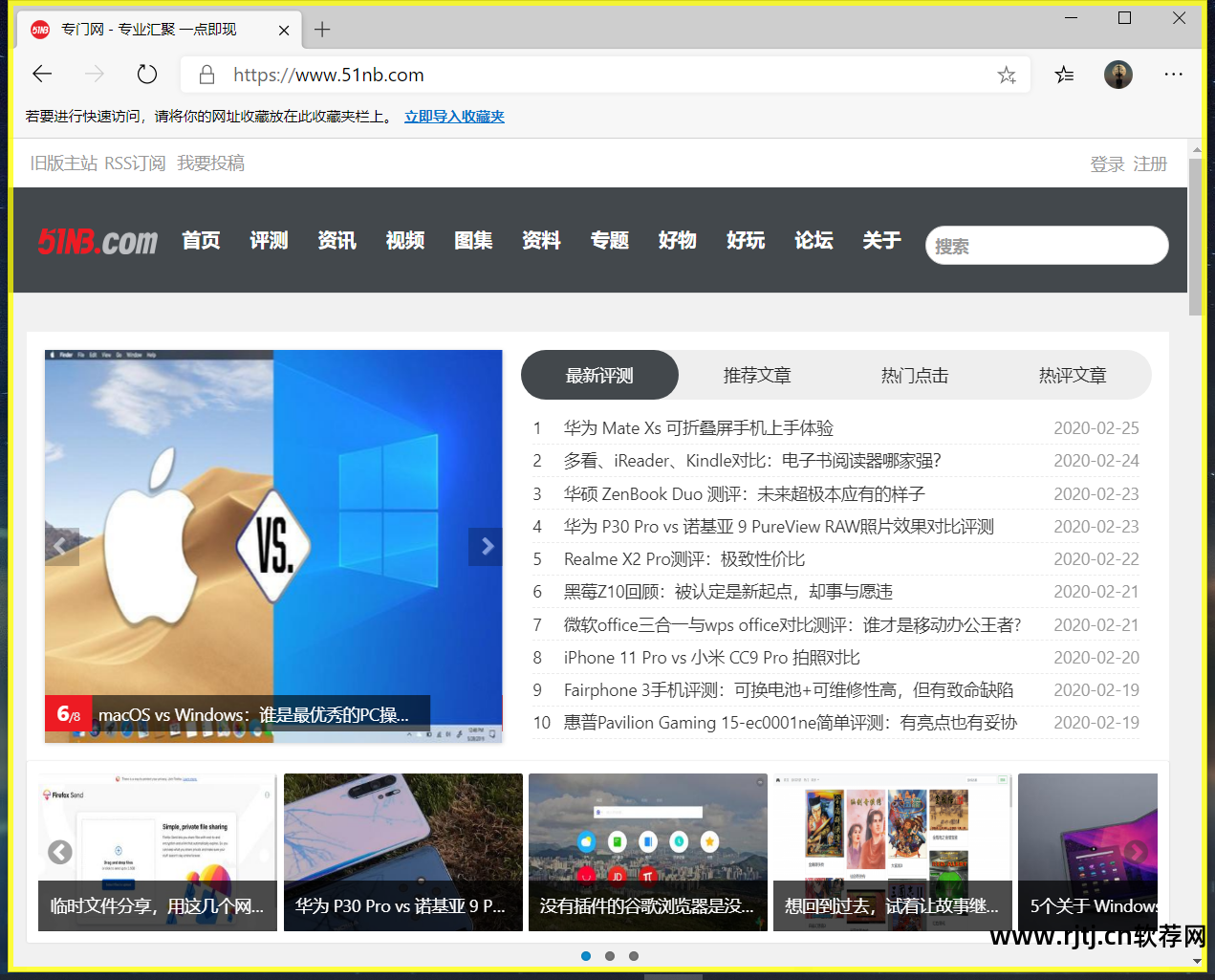Select second carousel pagination dot
The height and width of the screenshot is (980, 1215).
610,956
